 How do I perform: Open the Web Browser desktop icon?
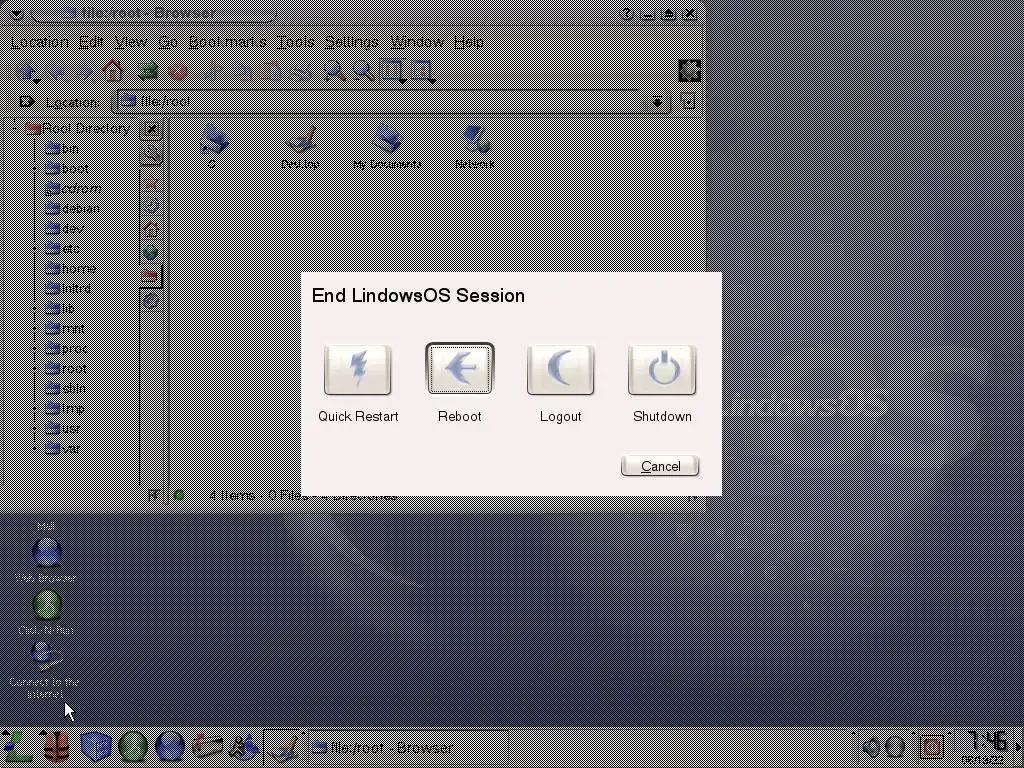pyautogui.click(x=46, y=559)
